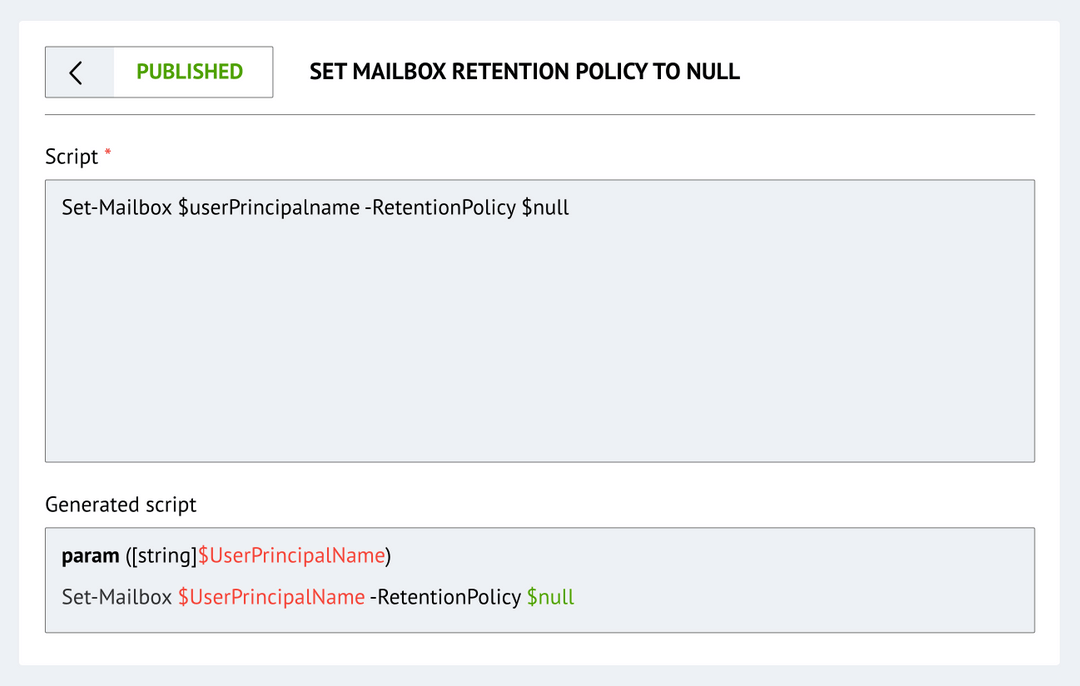Click the [string] type in generated script
The height and width of the screenshot is (686, 1080).
[163, 556]
